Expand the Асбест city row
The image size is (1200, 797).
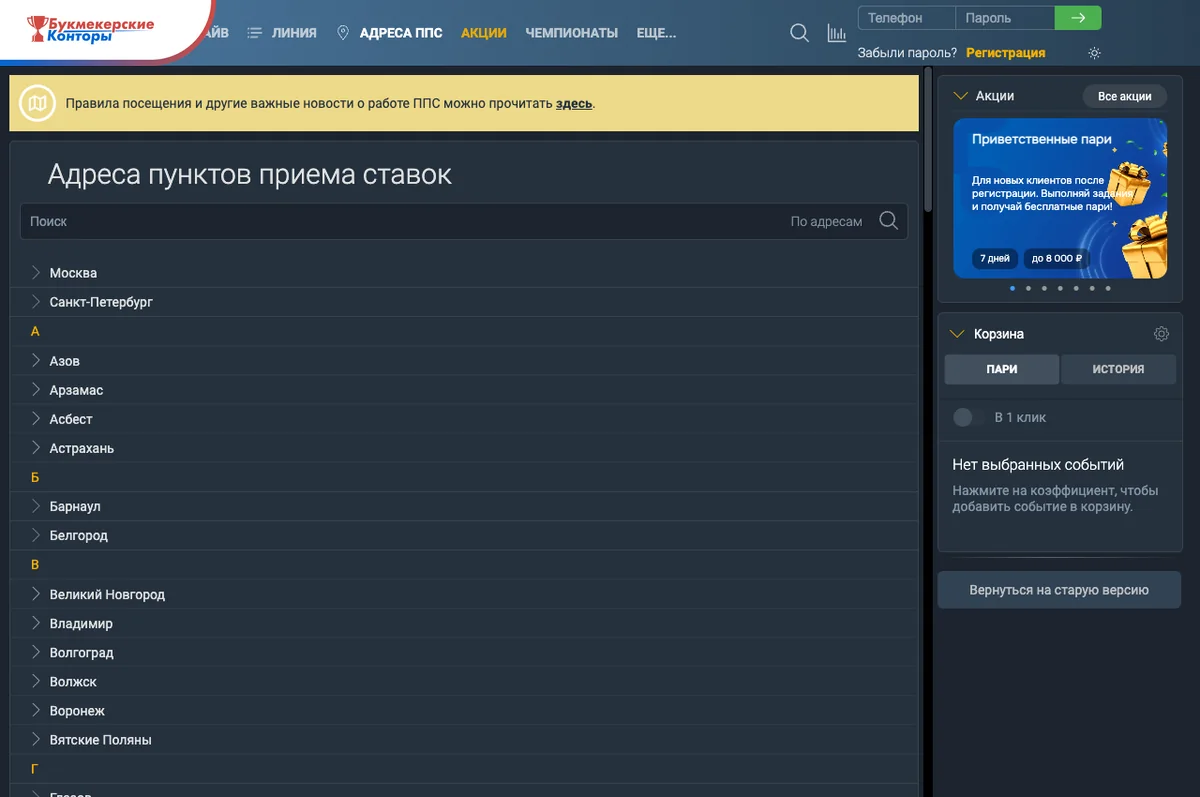pos(464,419)
